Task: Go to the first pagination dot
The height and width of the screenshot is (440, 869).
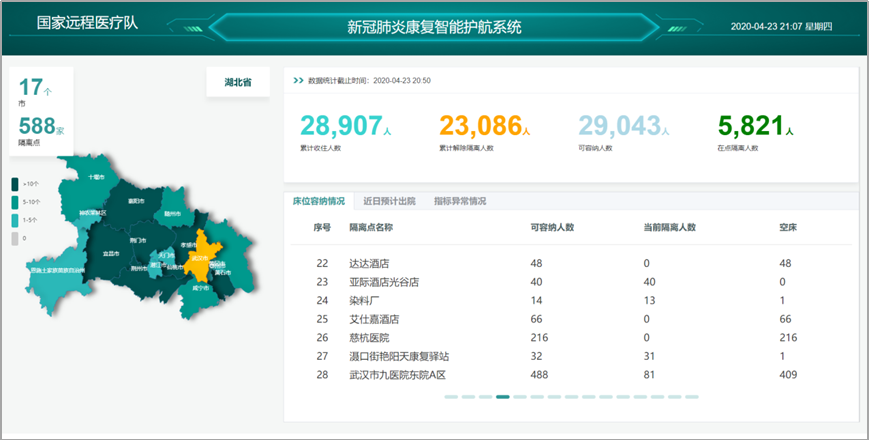Action: coord(451,397)
